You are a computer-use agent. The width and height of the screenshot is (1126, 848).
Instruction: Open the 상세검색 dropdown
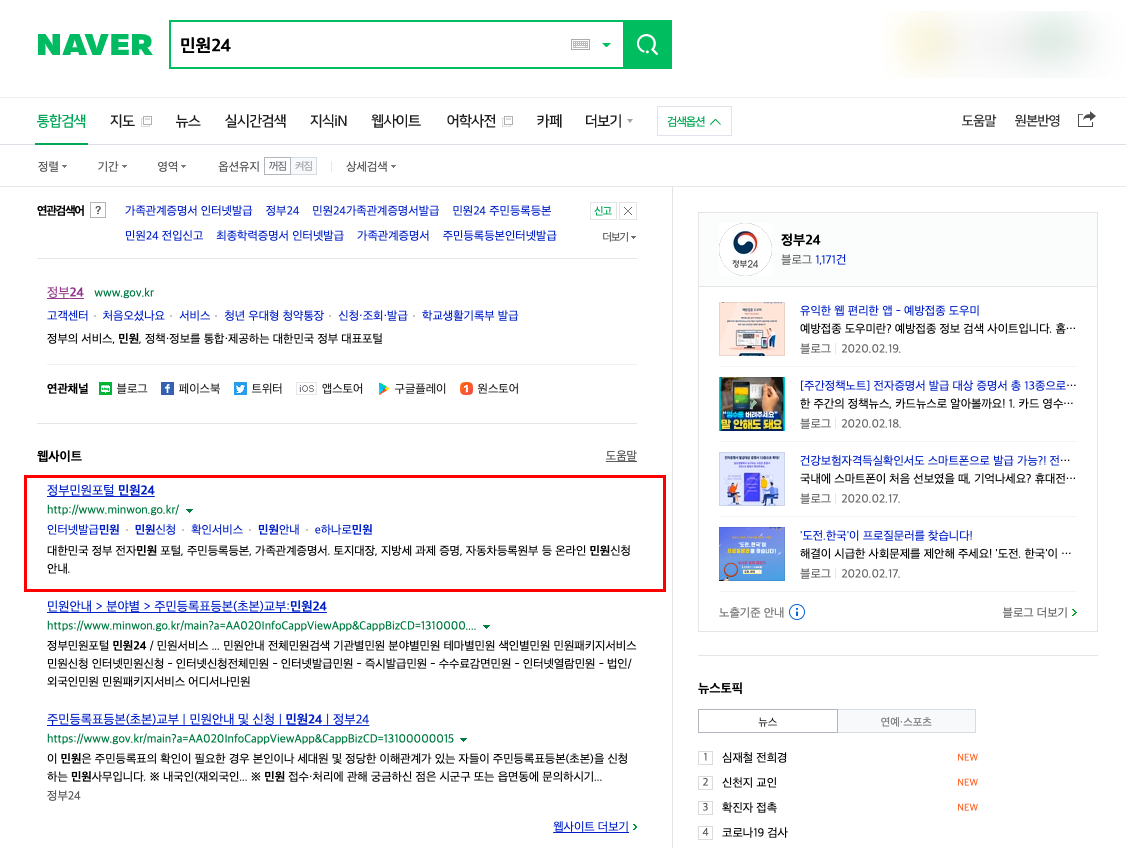coord(371,167)
